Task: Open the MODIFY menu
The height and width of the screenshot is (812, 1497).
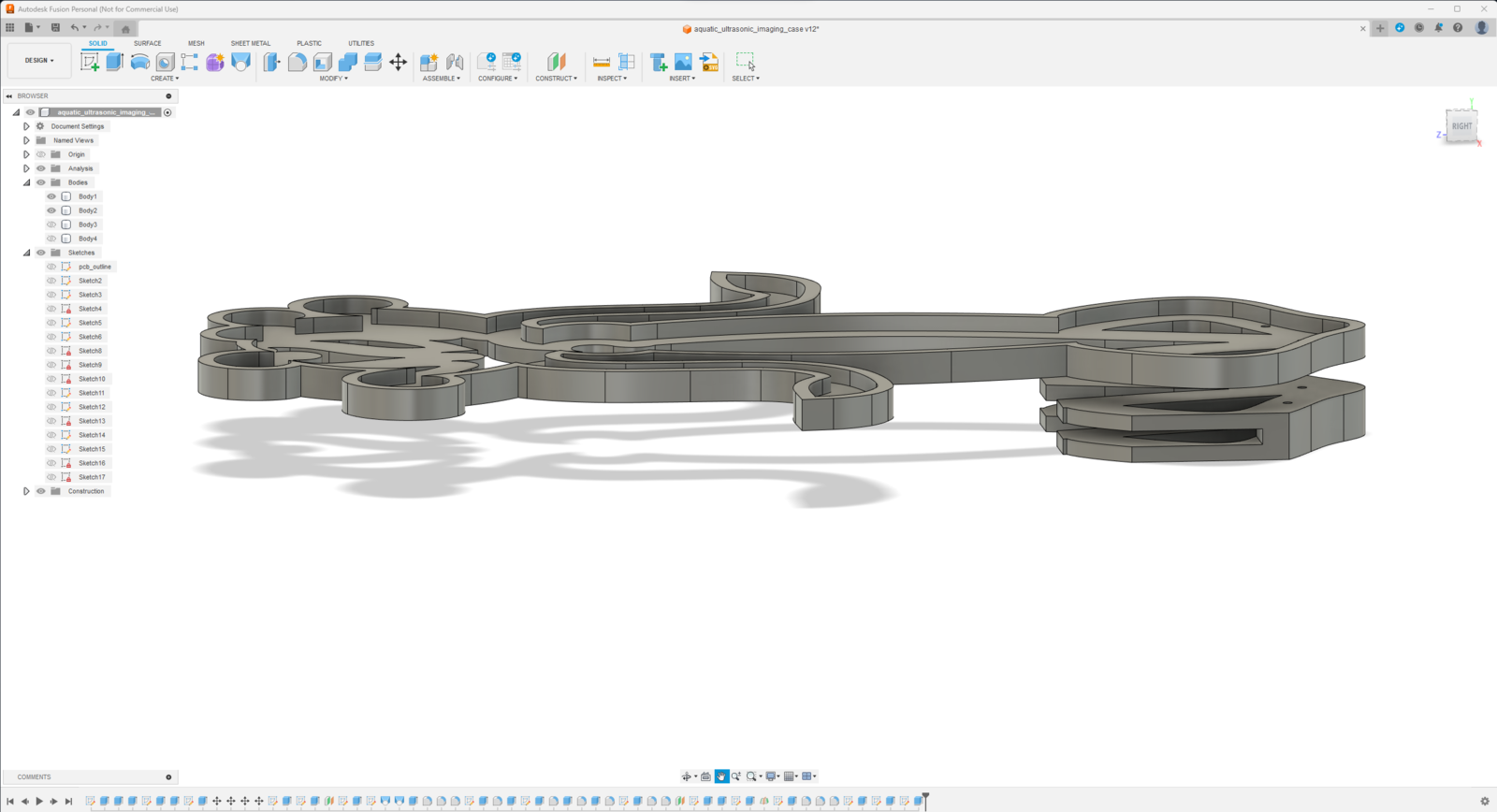Action: tap(333, 79)
